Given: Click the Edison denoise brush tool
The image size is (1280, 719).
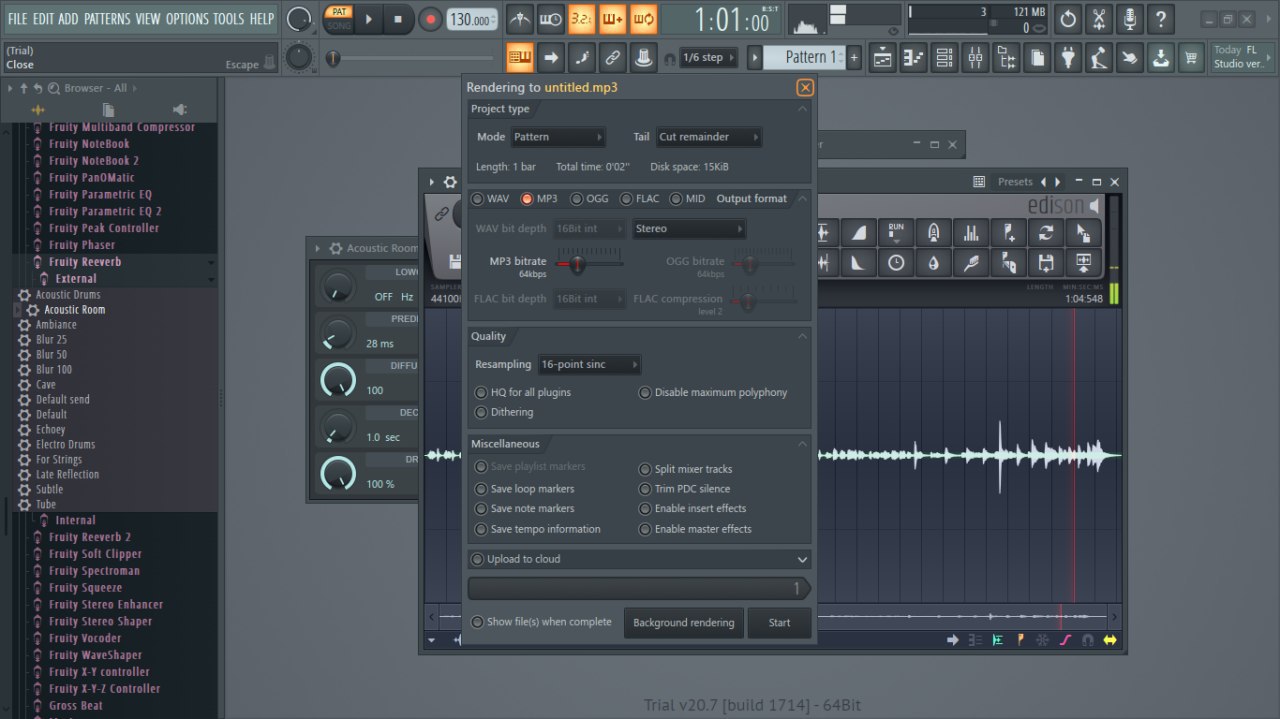Looking at the screenshot, I should (x=971, y=262).
